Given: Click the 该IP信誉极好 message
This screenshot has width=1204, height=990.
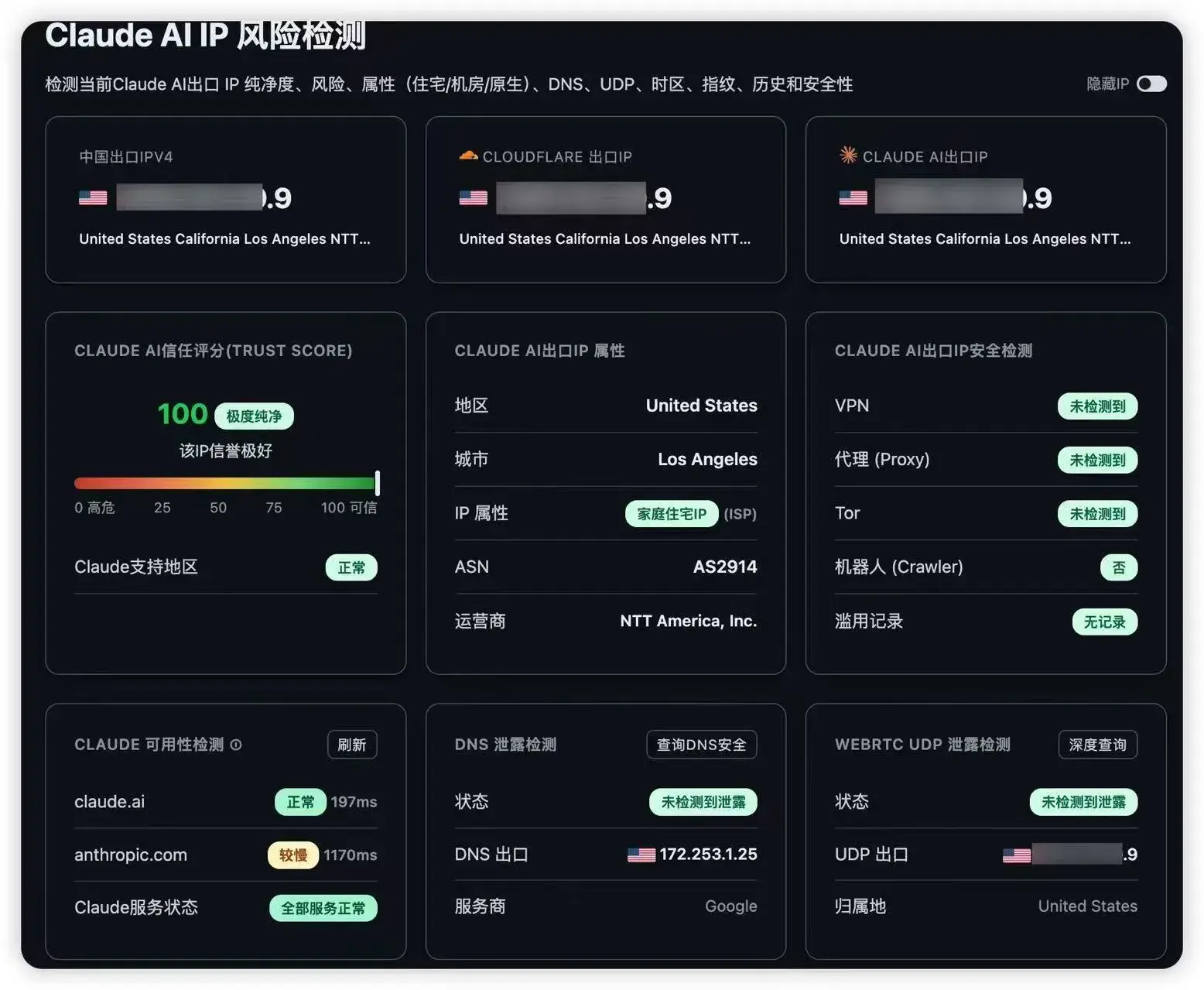Looking at the screenshot, I should (226, 450).
